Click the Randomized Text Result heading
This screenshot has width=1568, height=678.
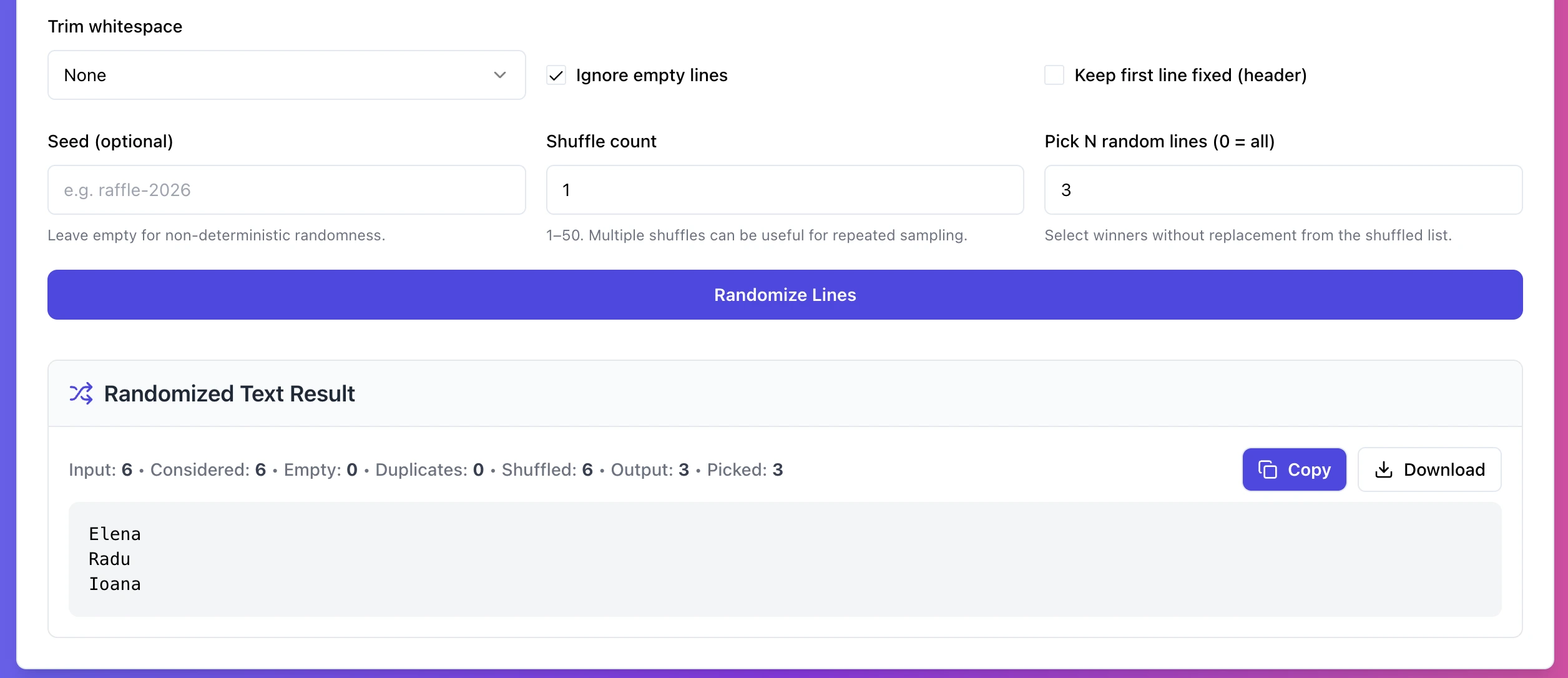(x=229, y=393)
